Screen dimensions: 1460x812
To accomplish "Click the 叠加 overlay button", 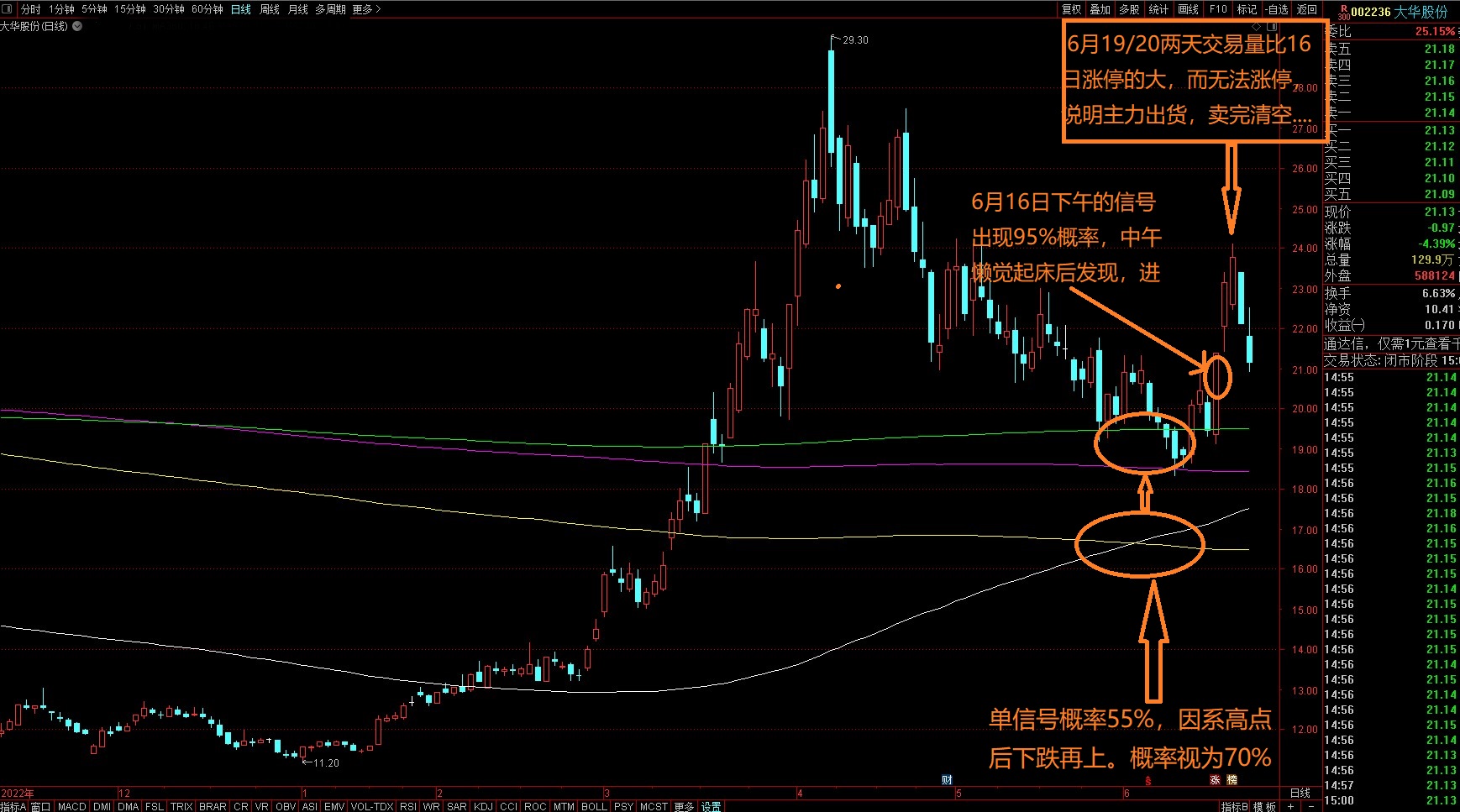I will click(x=1100, y=9).
